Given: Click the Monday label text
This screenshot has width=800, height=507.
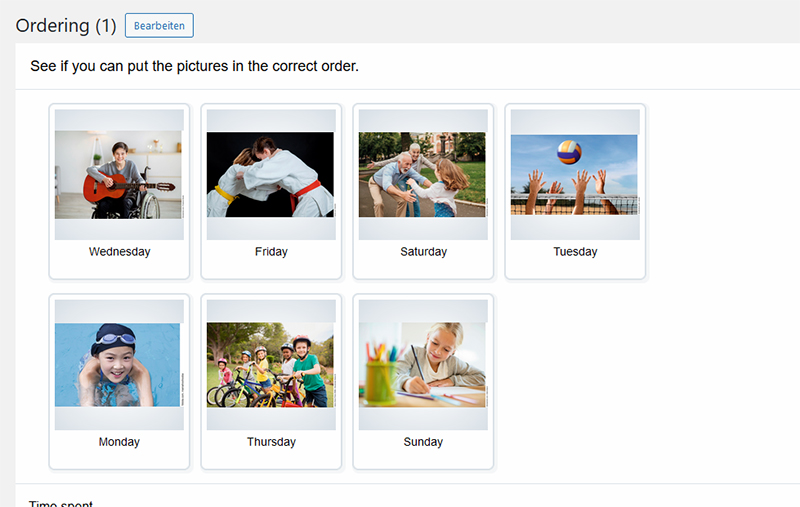Looking at the screenshot, I should point(119,442).
